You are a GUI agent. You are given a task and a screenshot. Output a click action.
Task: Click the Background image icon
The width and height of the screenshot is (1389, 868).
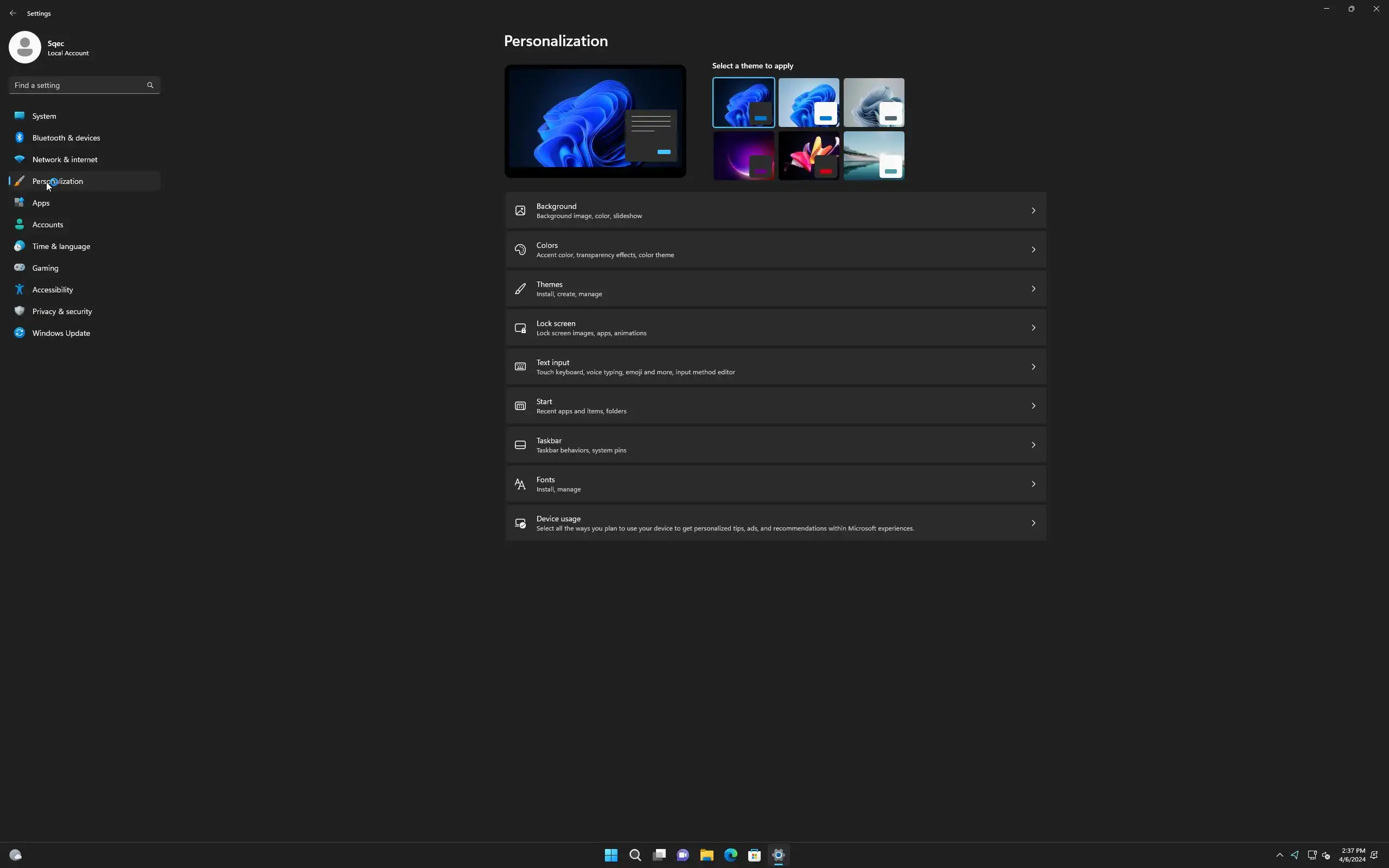tap(520, 210)
